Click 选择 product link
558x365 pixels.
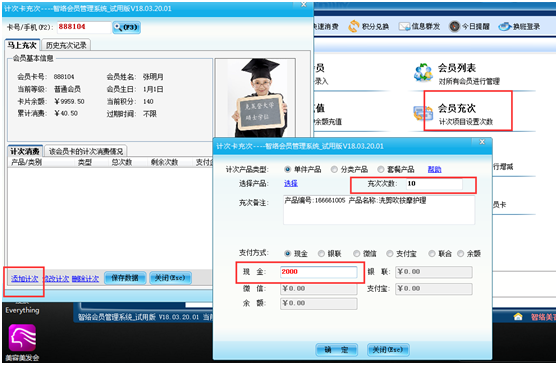coord(291,184)
